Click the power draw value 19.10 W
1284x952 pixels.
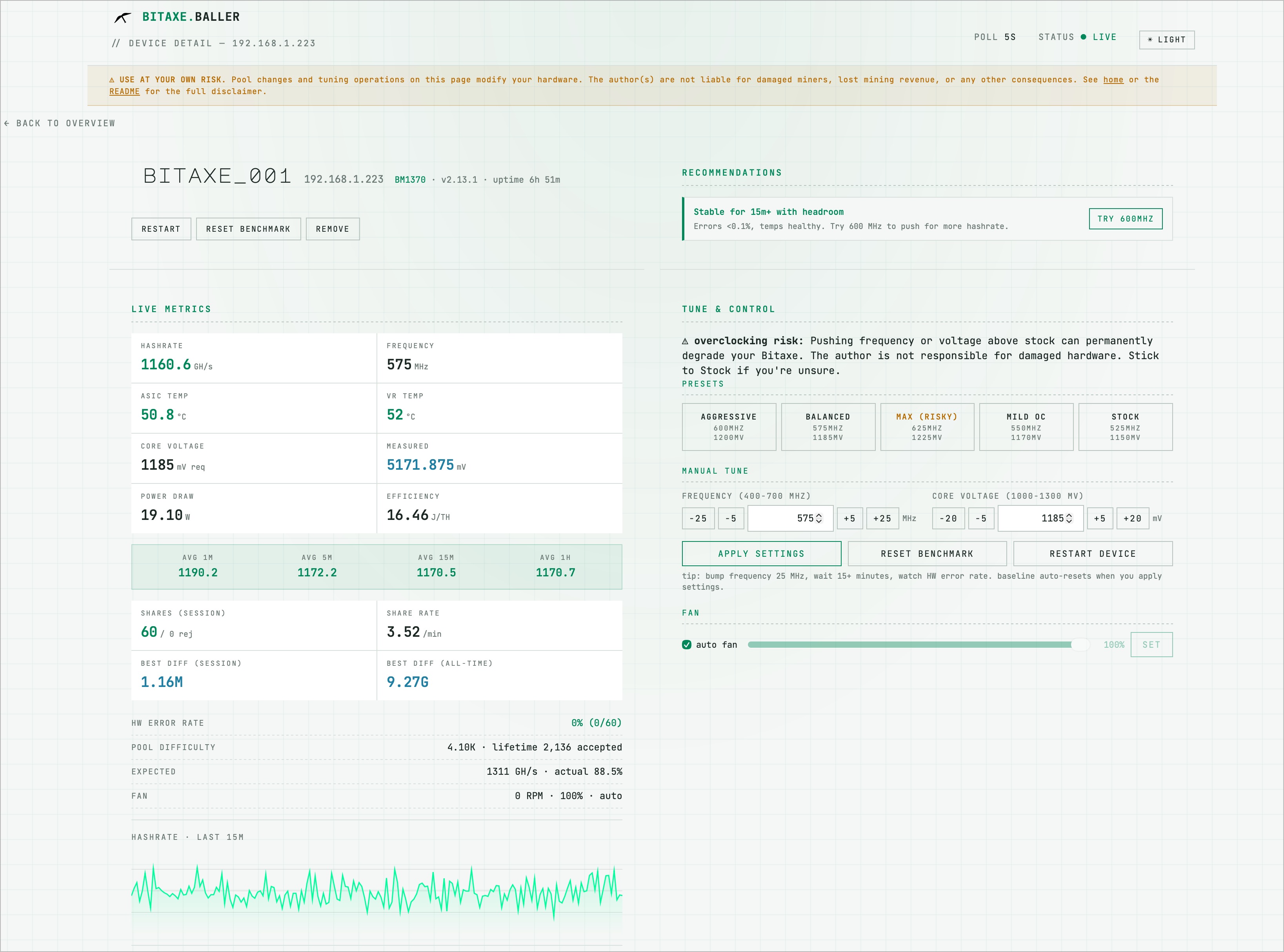tap(166, 514)
